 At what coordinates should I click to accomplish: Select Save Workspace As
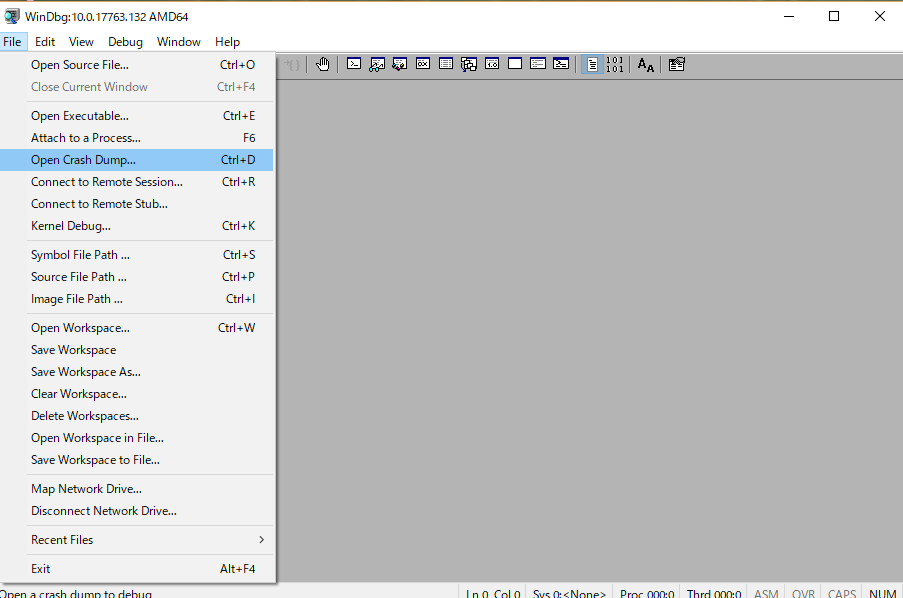point(136,372)
